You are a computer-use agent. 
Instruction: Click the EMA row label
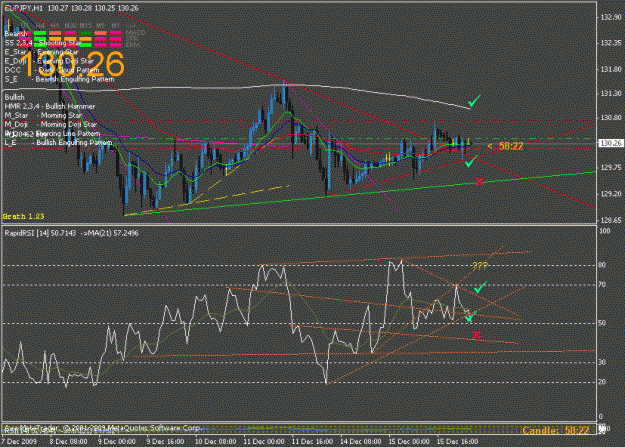(133, 45)
